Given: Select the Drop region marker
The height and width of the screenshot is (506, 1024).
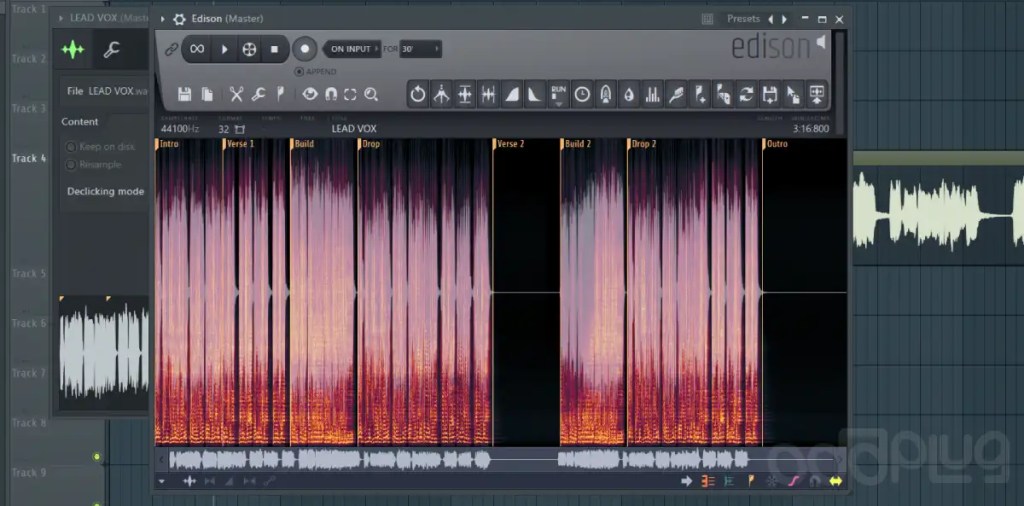Looking at the screenshot, I should [x=369, y=144].
